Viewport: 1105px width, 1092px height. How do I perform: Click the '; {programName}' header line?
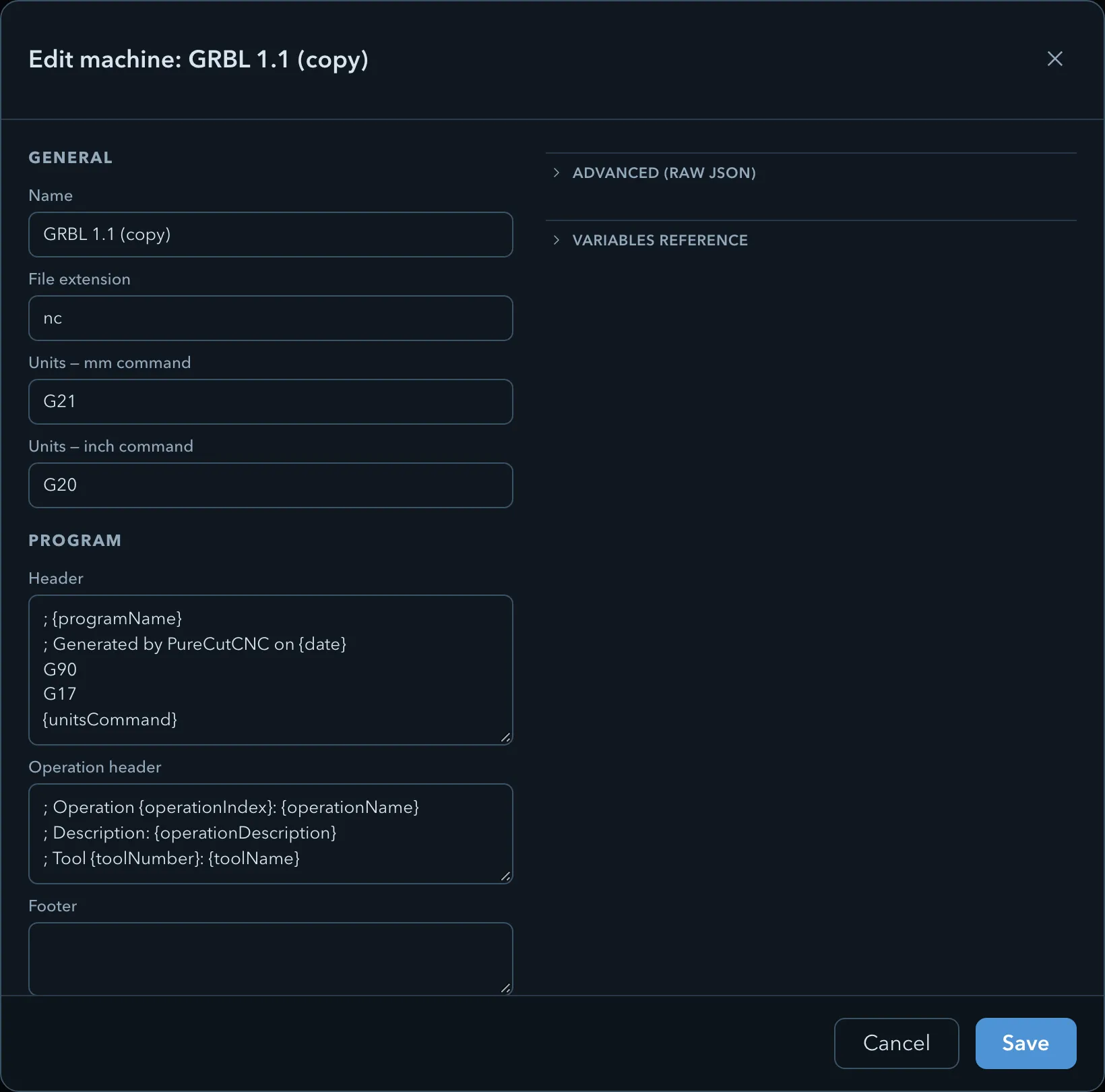113,619
